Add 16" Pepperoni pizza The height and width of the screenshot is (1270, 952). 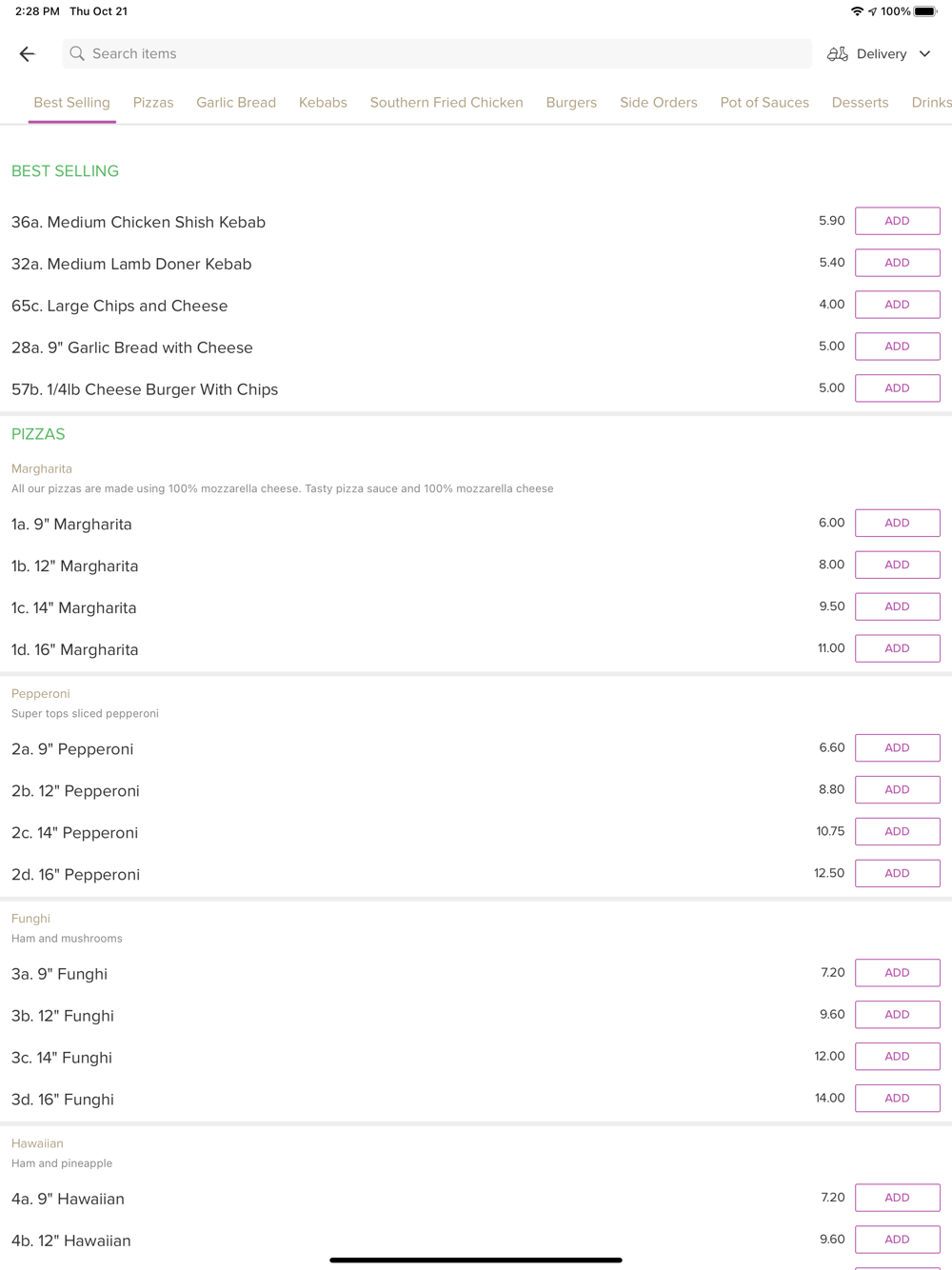pos(897,873)
